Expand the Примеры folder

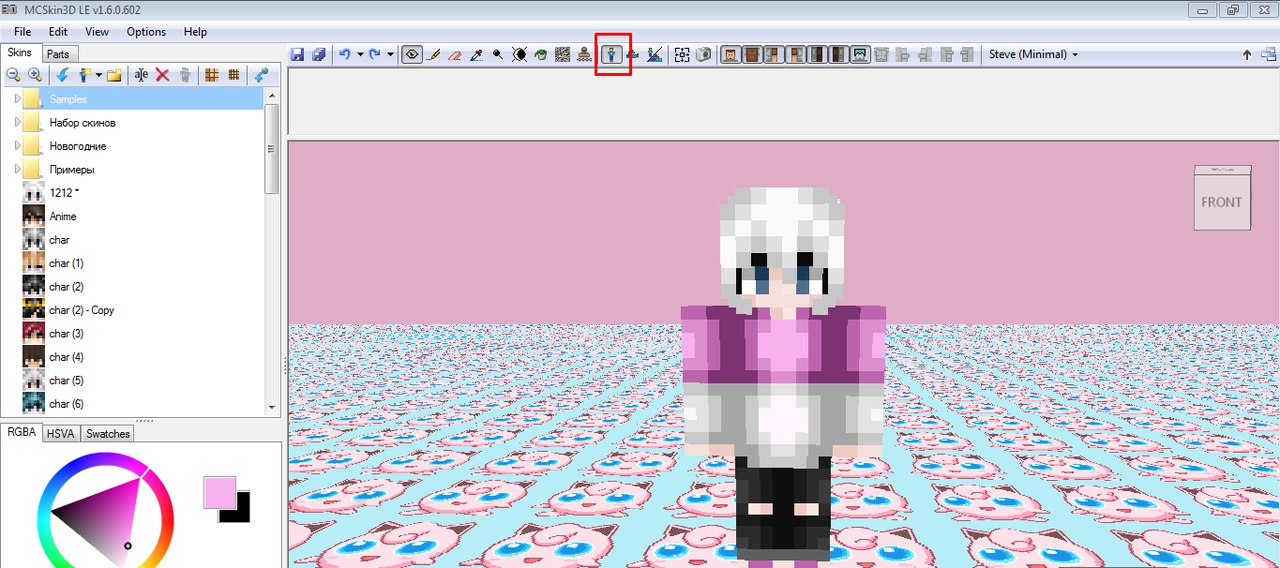click(17, 169)
